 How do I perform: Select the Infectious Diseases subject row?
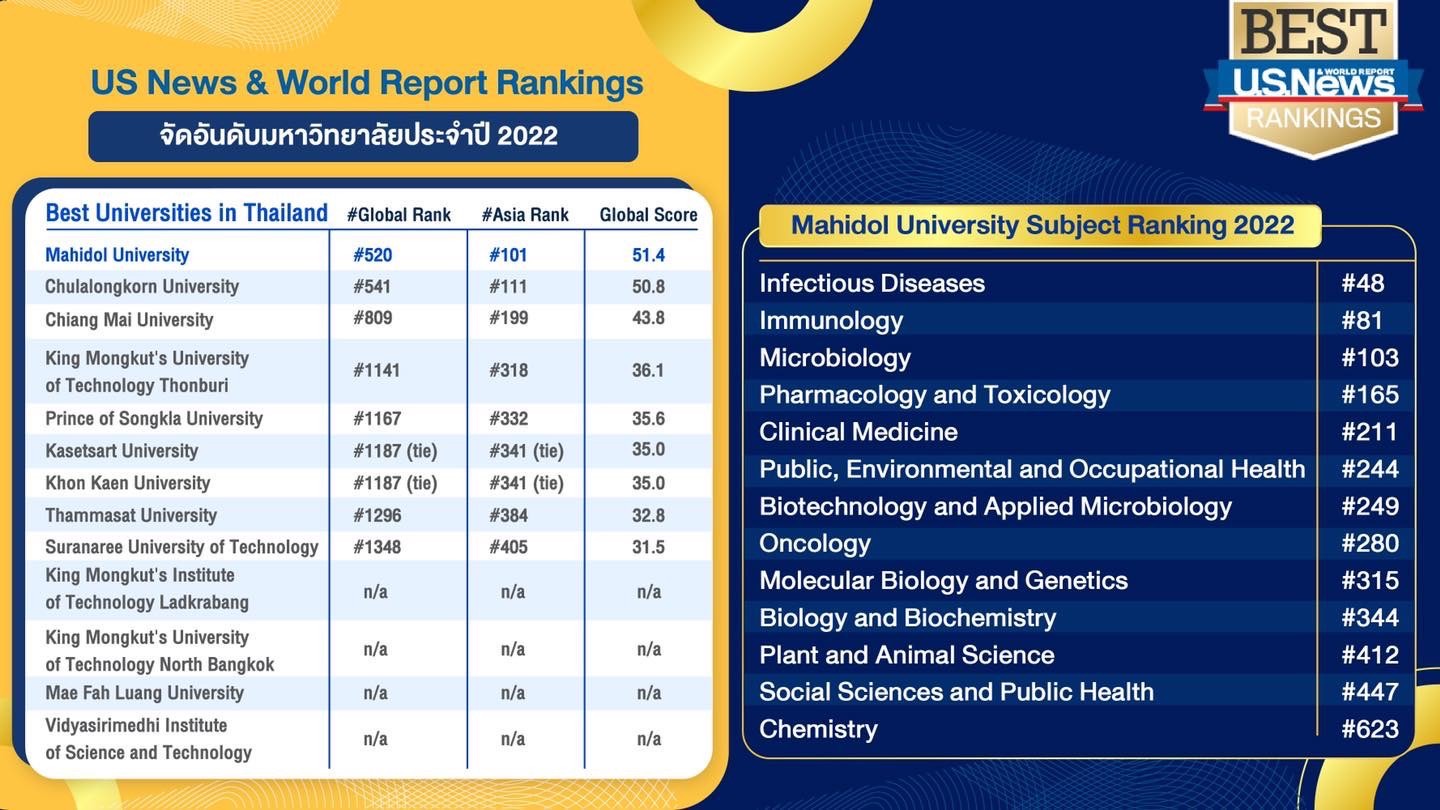(x=872, y=284)
